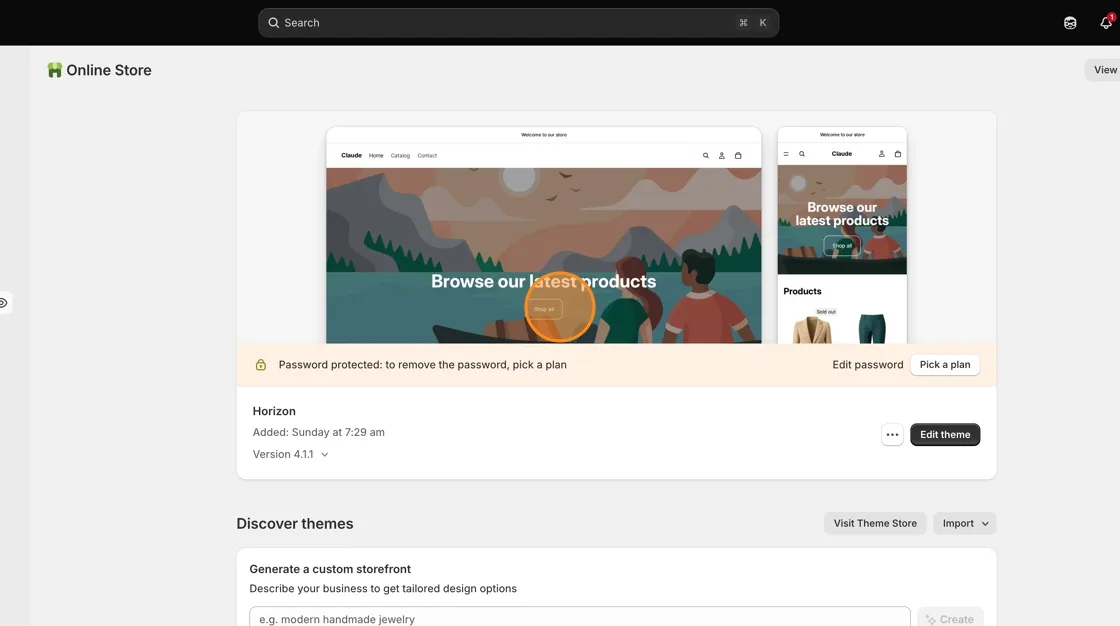Viewport: 1120px width, 626px height.
Task: Click Catalog in desktop preview navigation
Action: [x=400, y=155]
